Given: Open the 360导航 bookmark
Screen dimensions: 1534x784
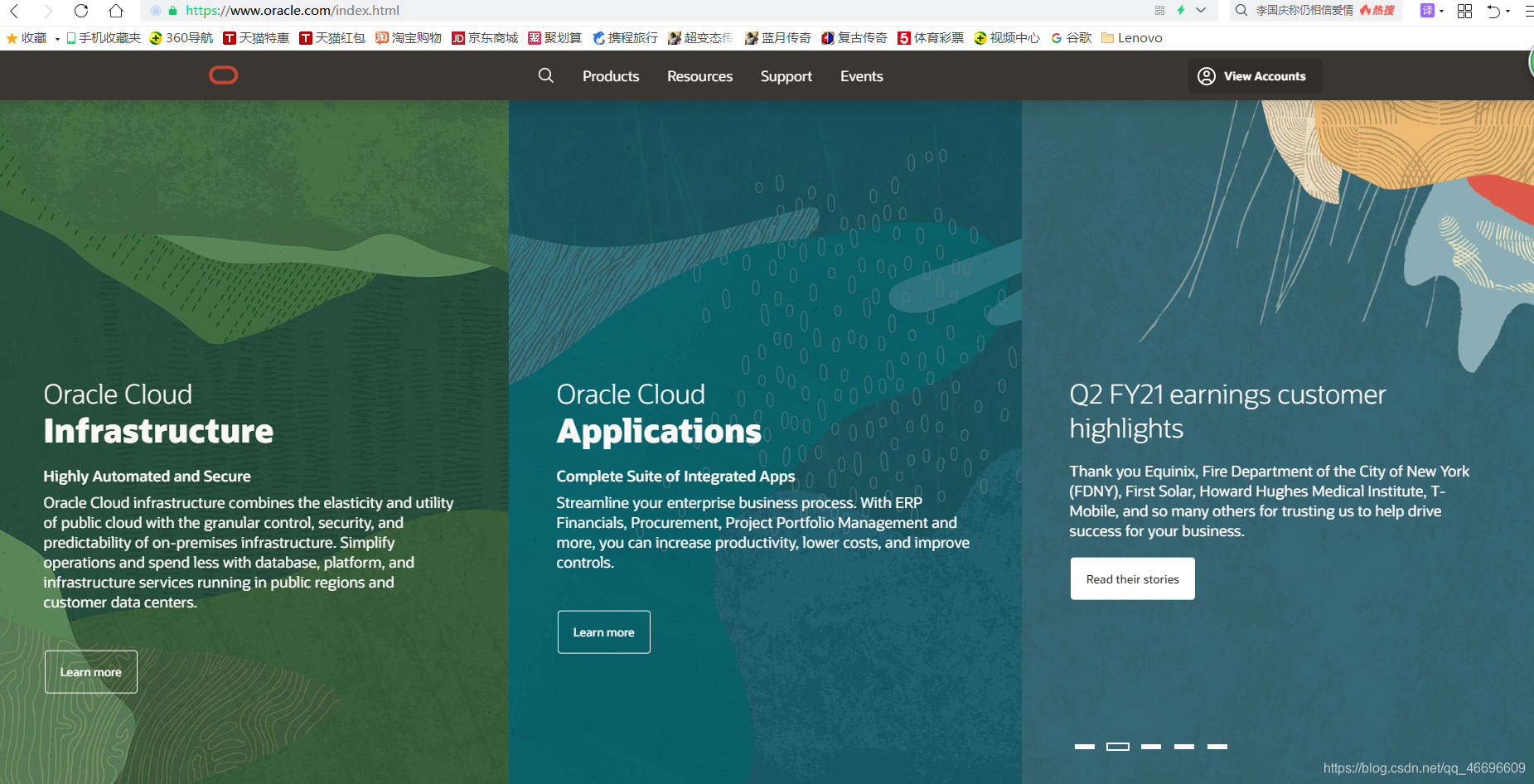Looking at the screenshot, I should tap(181, 38).
